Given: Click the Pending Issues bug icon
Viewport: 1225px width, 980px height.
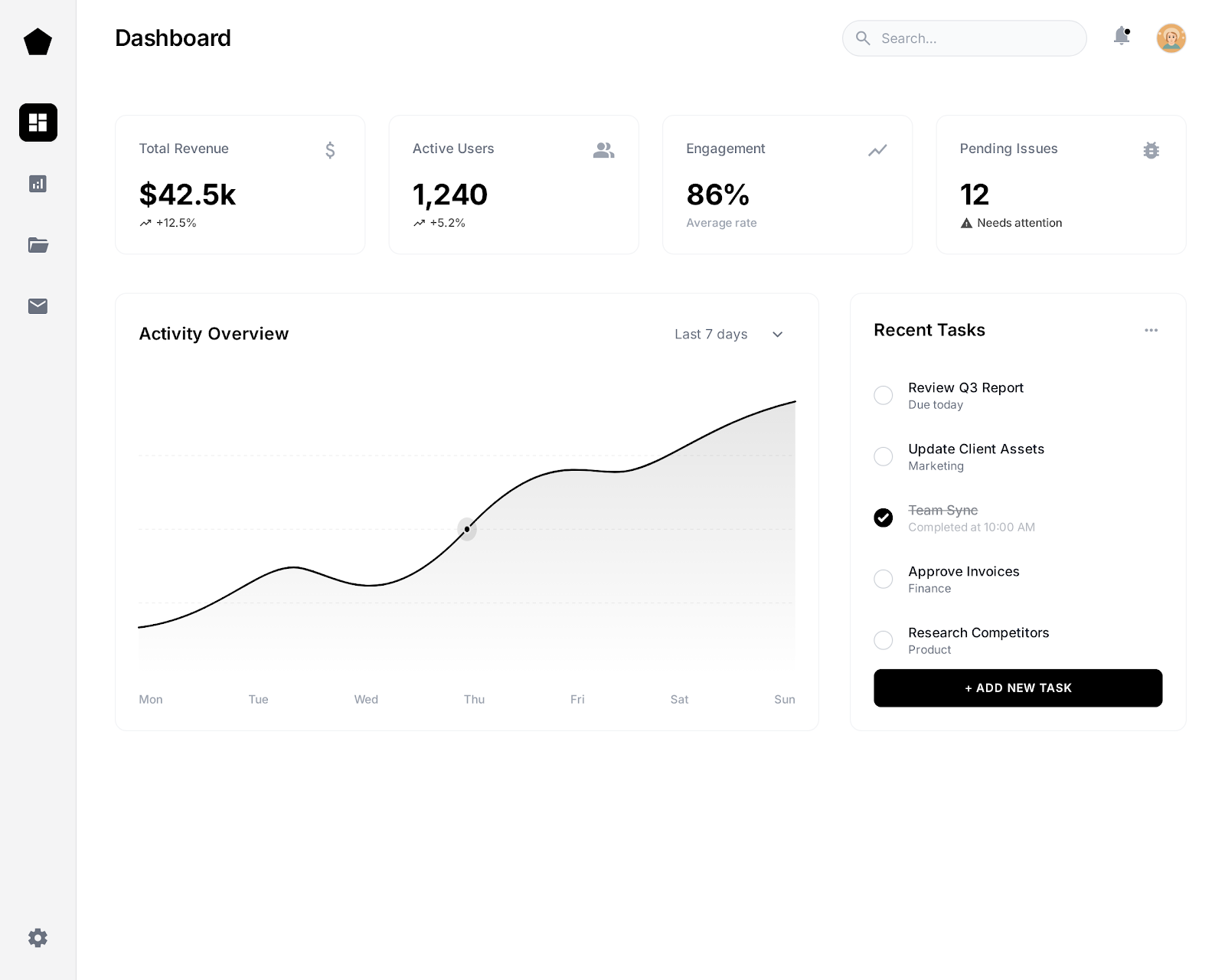Looking at the screenshot, I should pyautogui.click(x=1151, y=150).
